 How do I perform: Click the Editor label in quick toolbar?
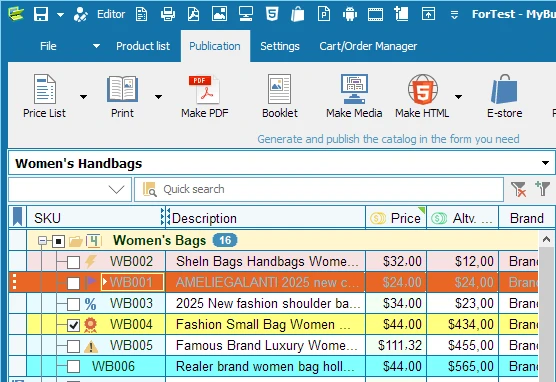(x=111, y=14)
